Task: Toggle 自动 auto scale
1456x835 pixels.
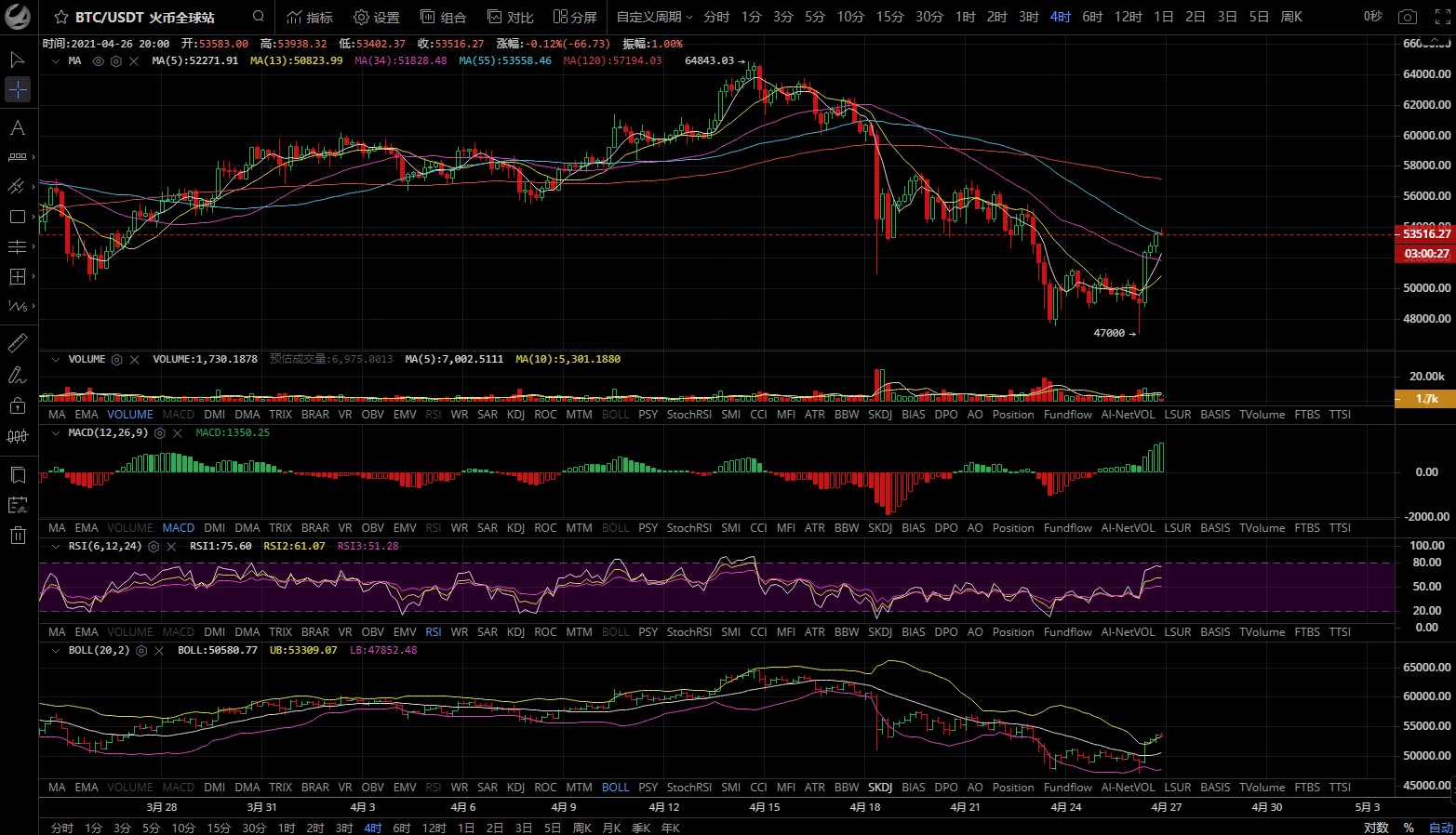Action: [1441, 828]
